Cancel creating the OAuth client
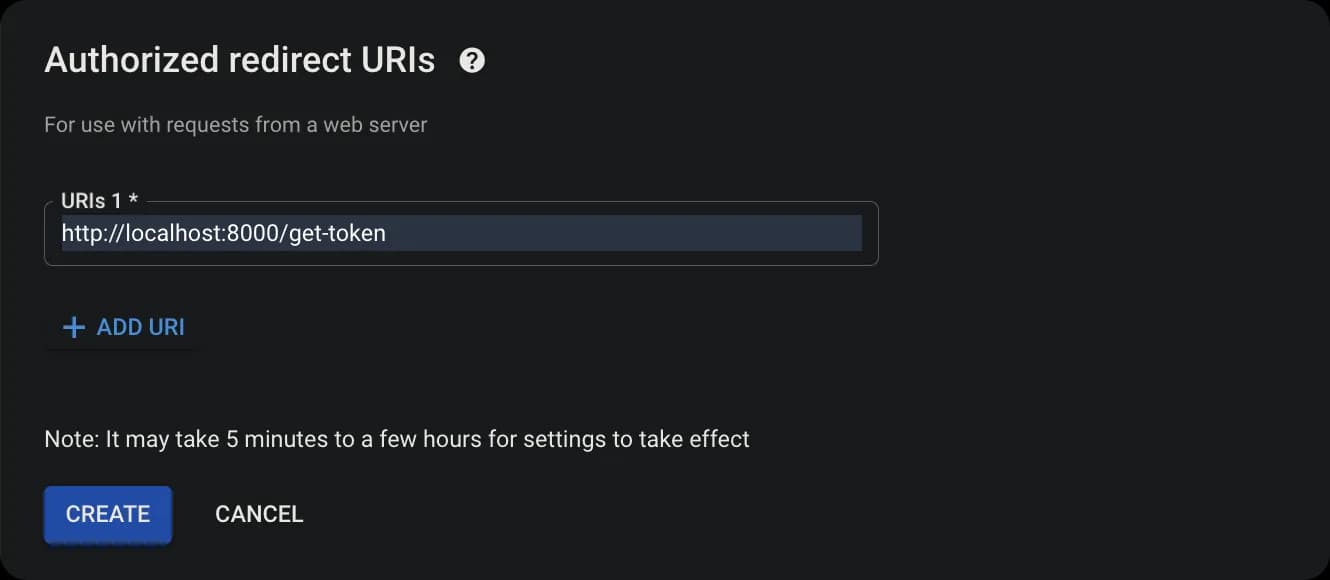 click(259, 514)
